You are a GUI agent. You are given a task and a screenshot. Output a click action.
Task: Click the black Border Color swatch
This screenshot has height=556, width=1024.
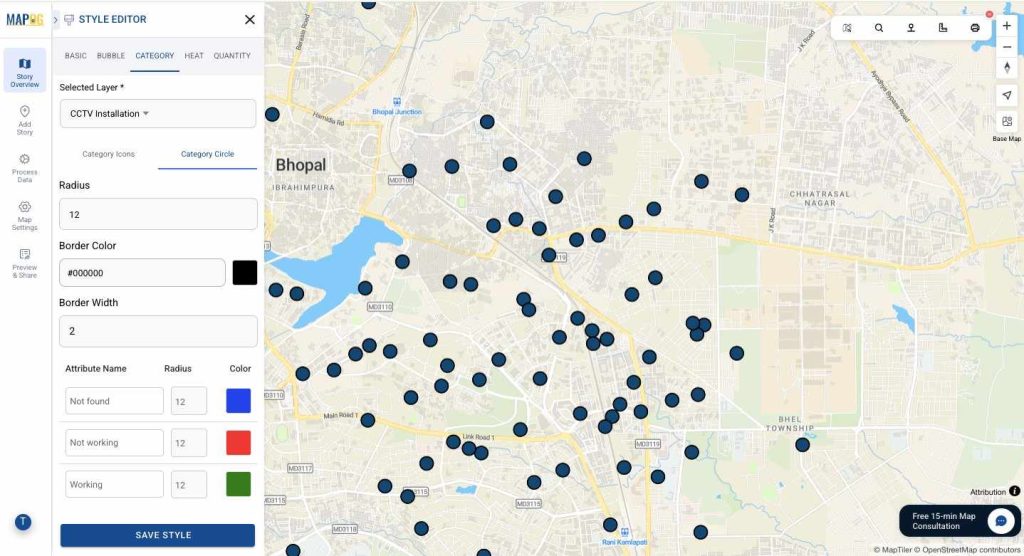coord(245,273)
